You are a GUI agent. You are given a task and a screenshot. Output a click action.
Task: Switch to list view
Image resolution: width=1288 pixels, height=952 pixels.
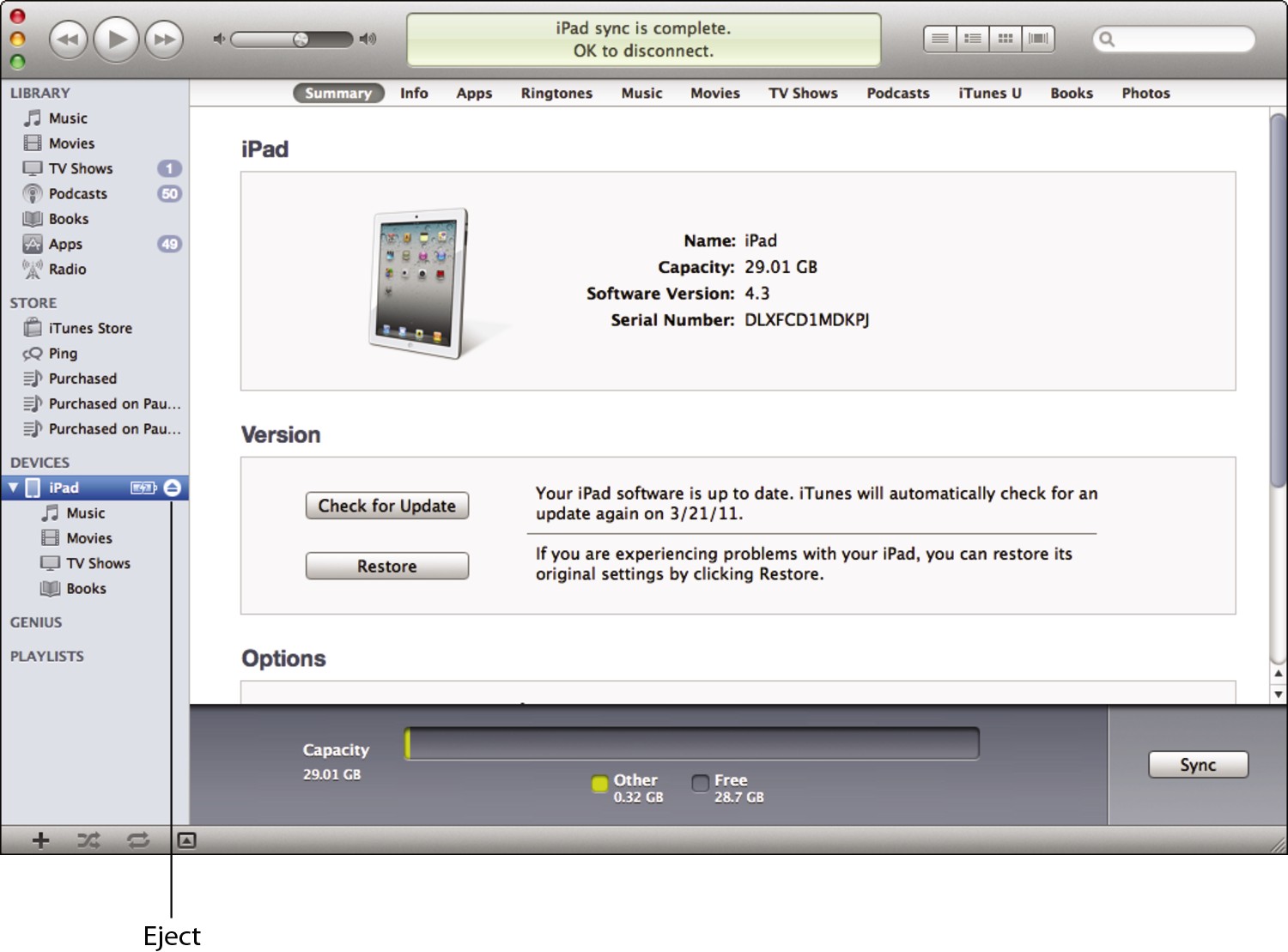[x=940, y=39]
